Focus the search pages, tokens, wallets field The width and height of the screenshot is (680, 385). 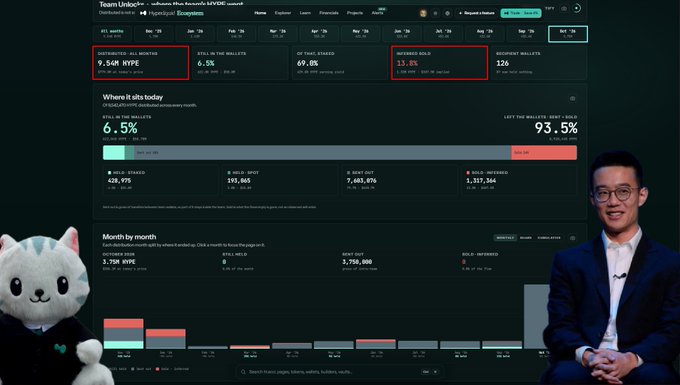click(340, 372)
